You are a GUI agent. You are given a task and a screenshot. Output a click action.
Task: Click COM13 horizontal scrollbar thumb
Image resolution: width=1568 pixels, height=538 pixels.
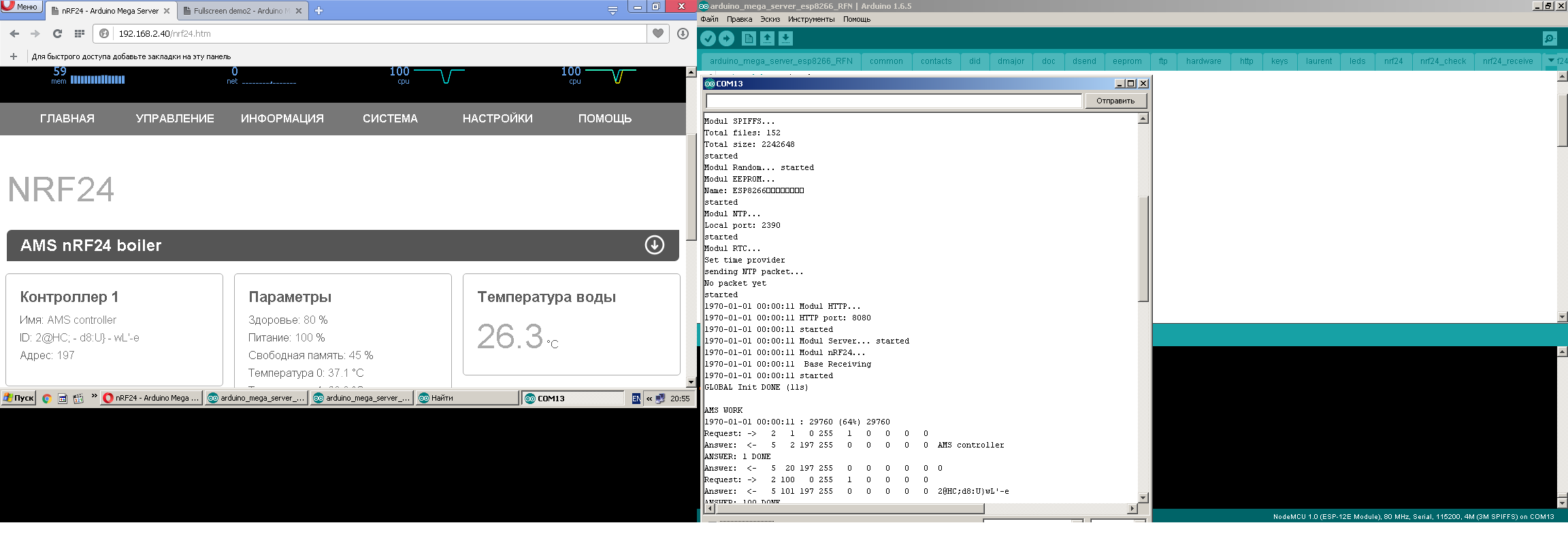849,509
